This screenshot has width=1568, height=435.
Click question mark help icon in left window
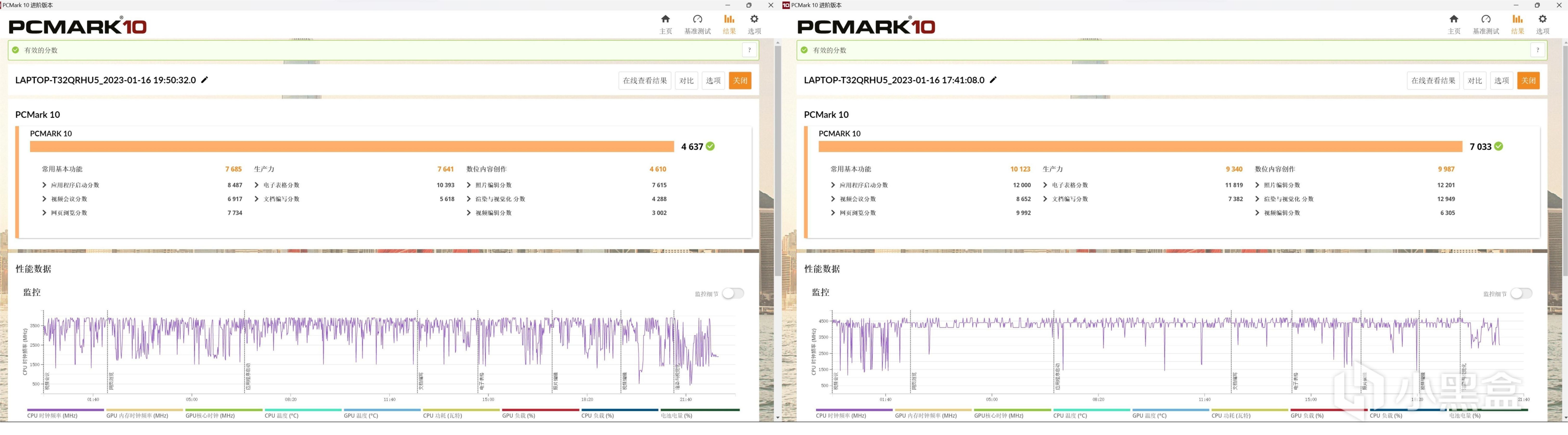(749, 50)
